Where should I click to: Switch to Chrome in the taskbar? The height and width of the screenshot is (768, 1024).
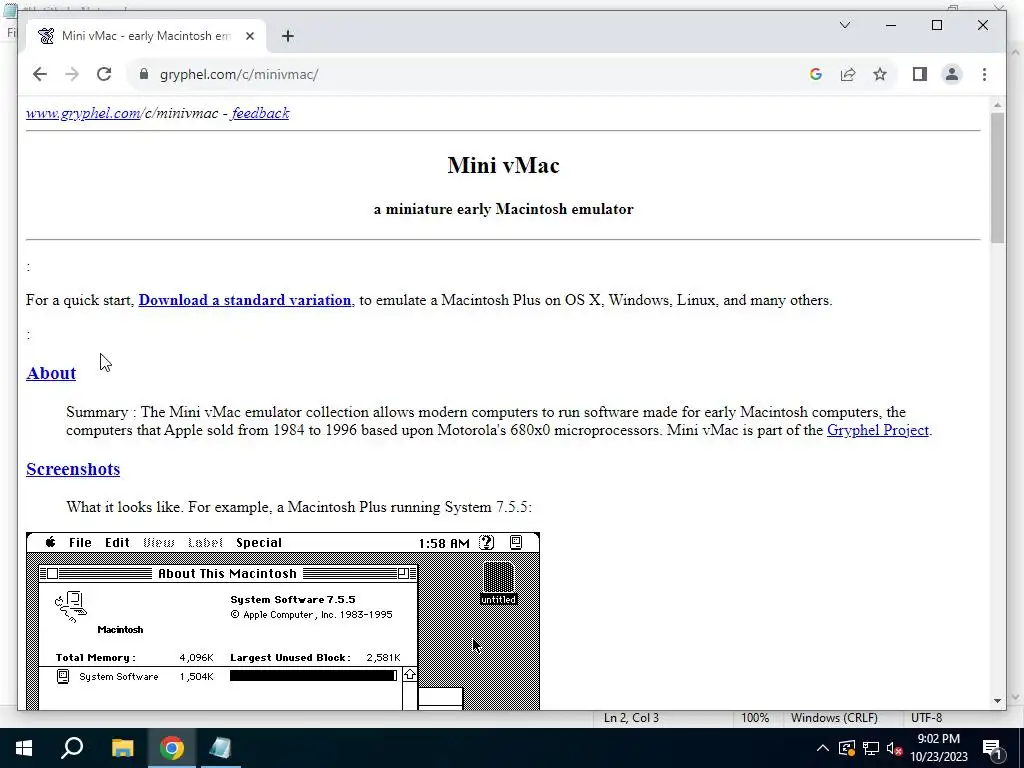coord(172,748)
